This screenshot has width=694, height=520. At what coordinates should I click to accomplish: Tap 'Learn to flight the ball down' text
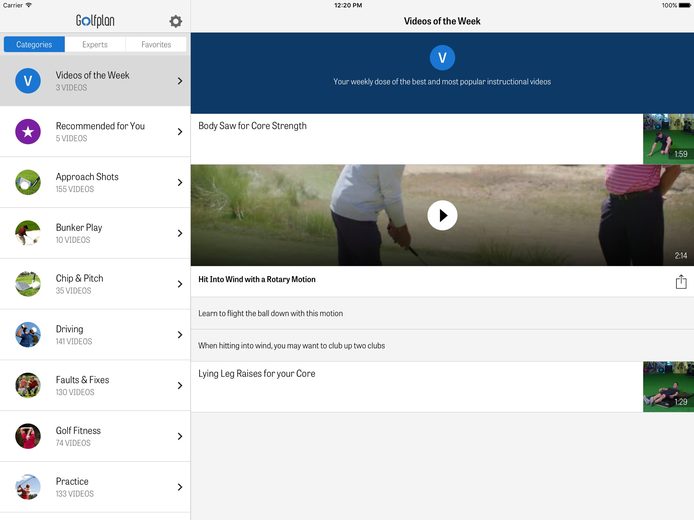[270, 313]
